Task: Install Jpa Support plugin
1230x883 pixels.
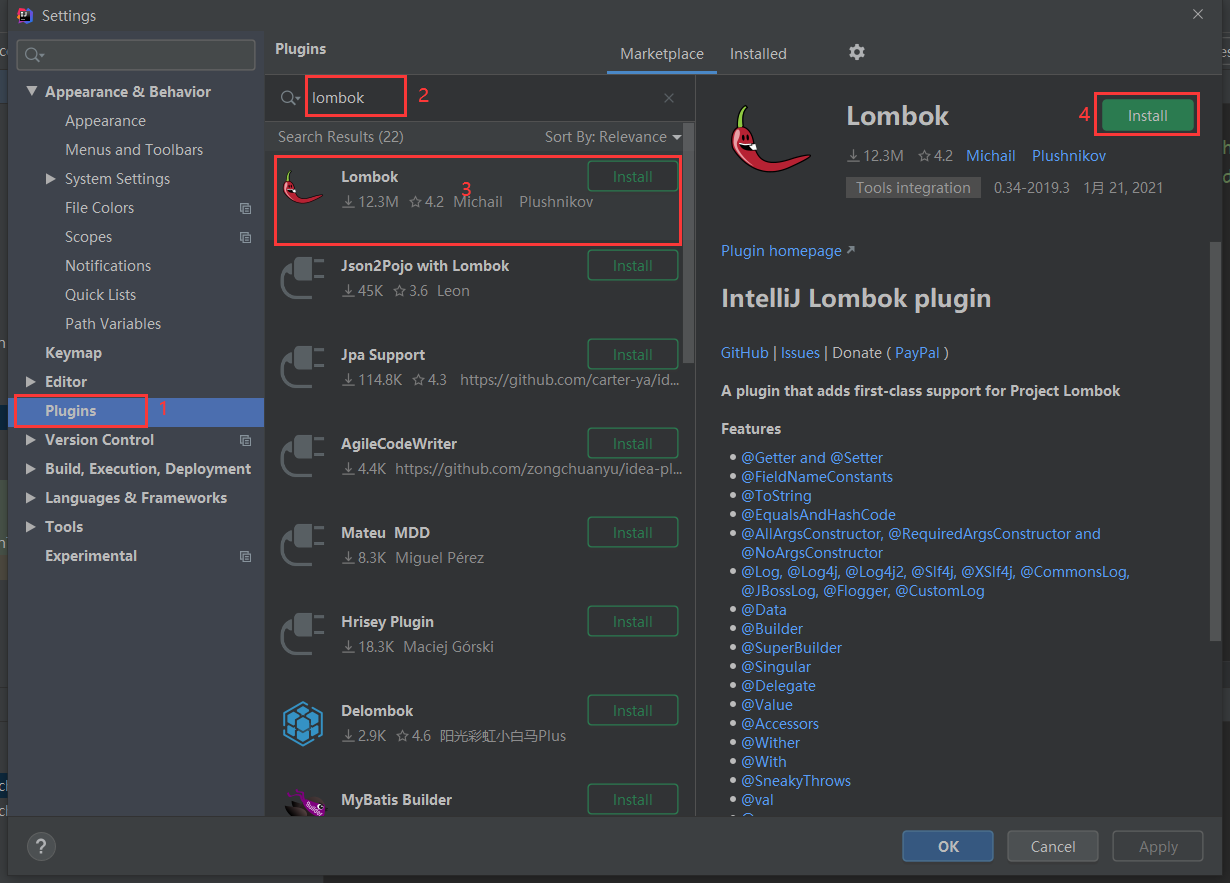Action: 633,355
